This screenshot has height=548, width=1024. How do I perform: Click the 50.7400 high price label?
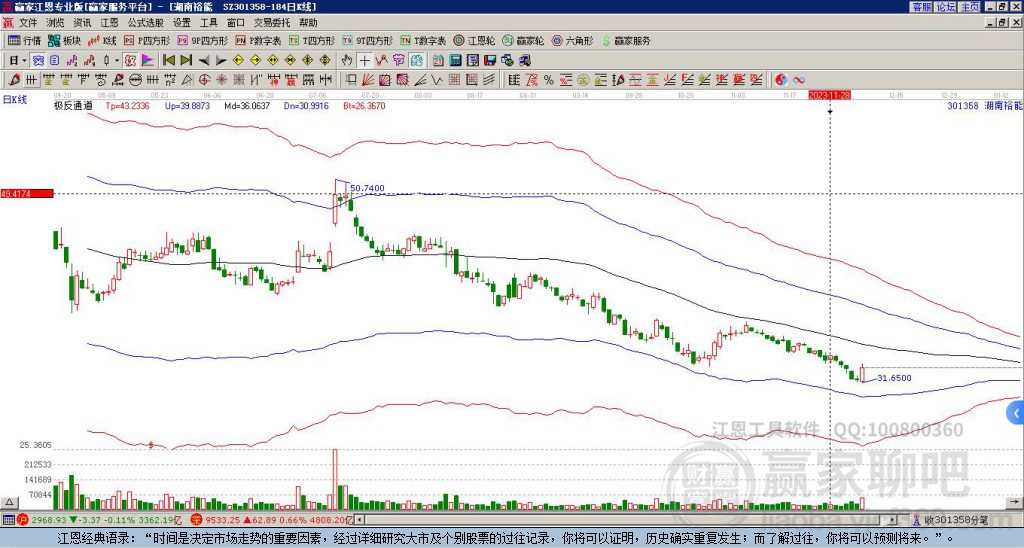(x=367, y=188)
